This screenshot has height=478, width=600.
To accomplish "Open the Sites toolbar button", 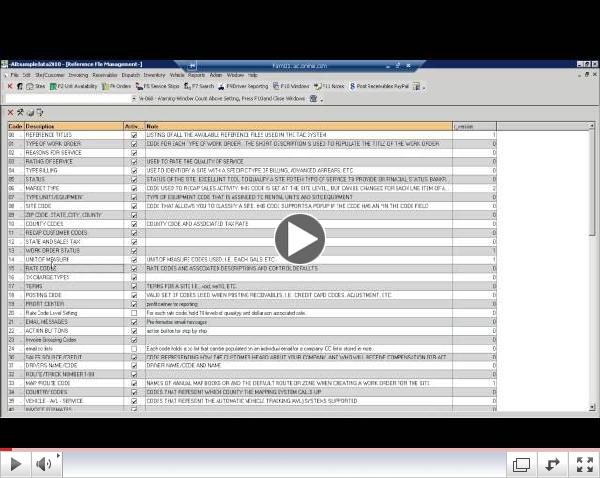I will tap(36, 86).
